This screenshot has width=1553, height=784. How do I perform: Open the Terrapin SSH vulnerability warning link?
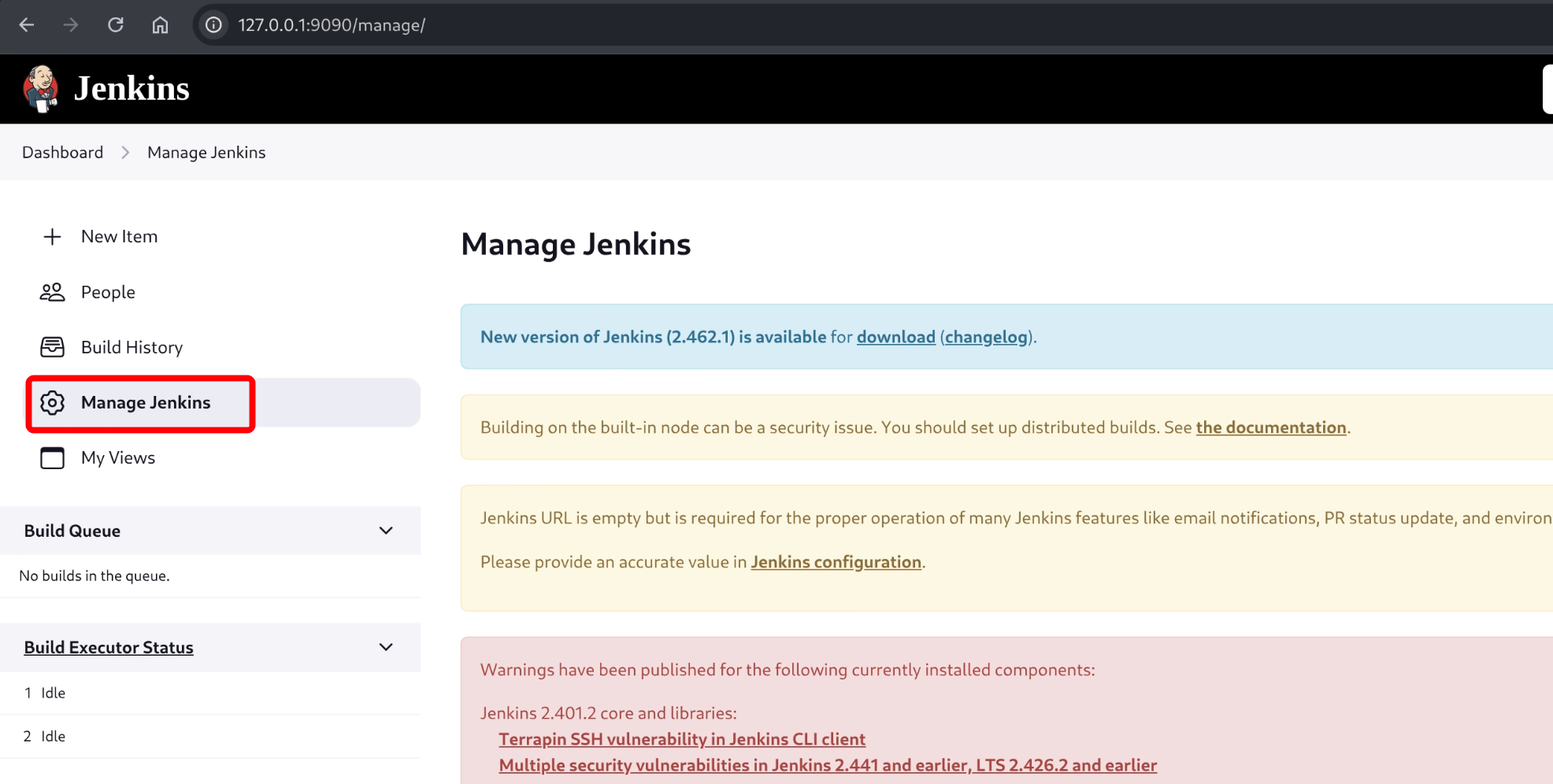point(682,739)
